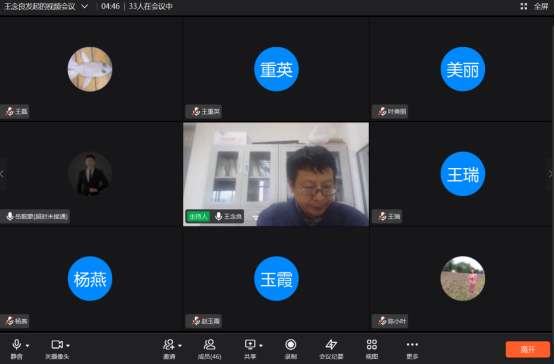Click the share screen (共享) icon
Screen dimensions: 555x364
pos(250,349)
